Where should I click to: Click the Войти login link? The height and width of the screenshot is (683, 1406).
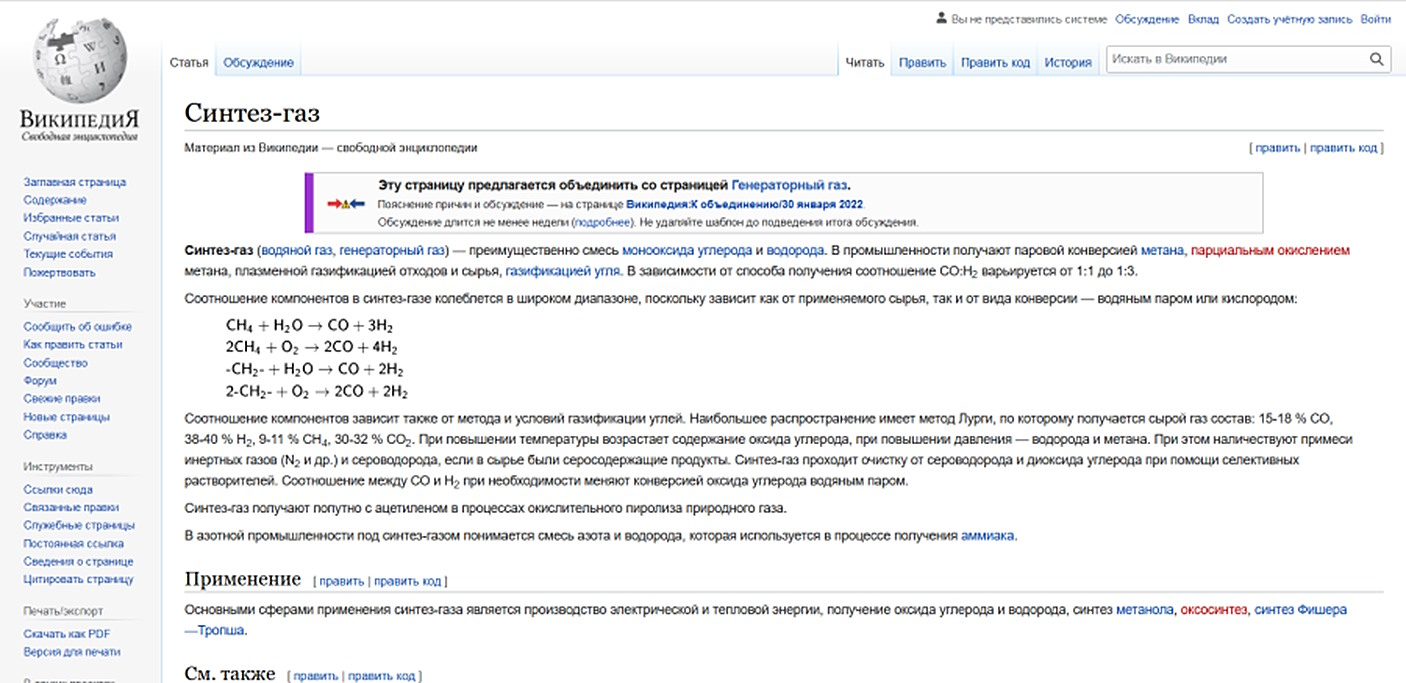click(1375, 19)
